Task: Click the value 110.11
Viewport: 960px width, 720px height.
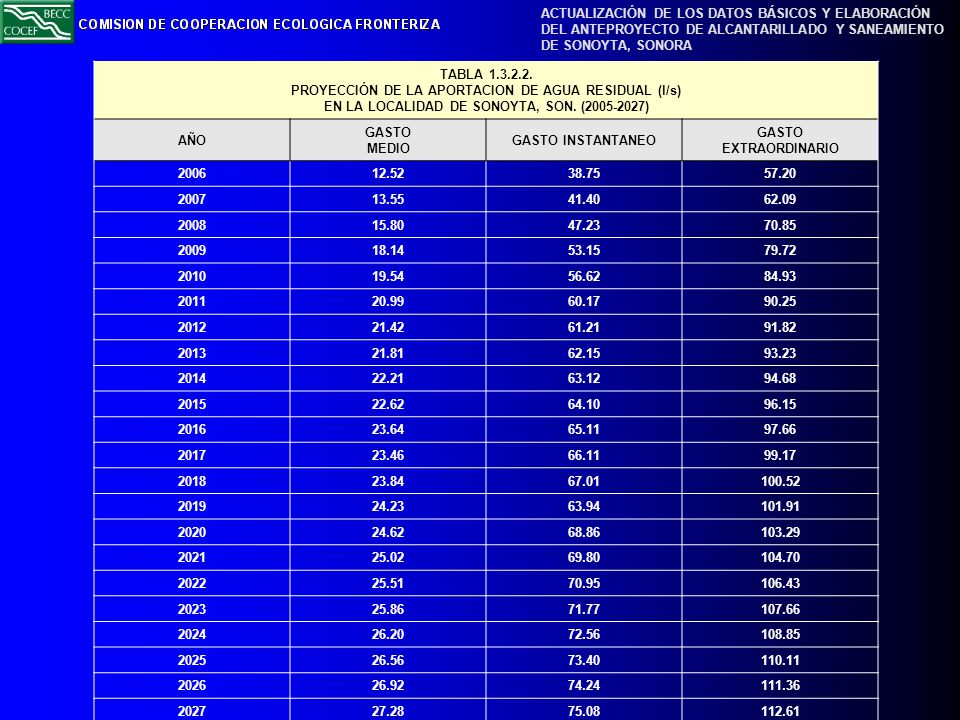Action: click(780, 660)
